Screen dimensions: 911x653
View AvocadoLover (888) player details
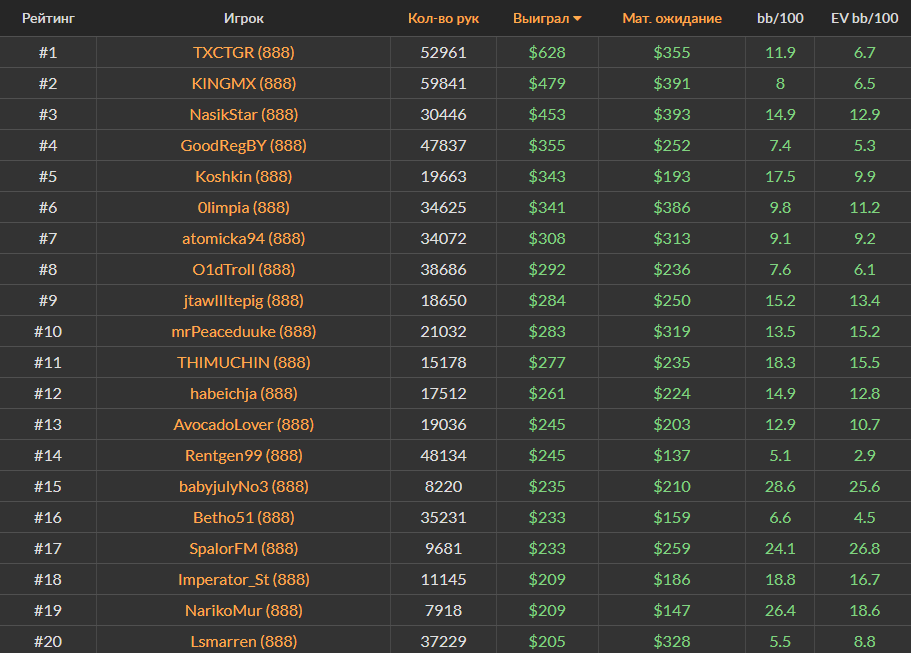243,424
